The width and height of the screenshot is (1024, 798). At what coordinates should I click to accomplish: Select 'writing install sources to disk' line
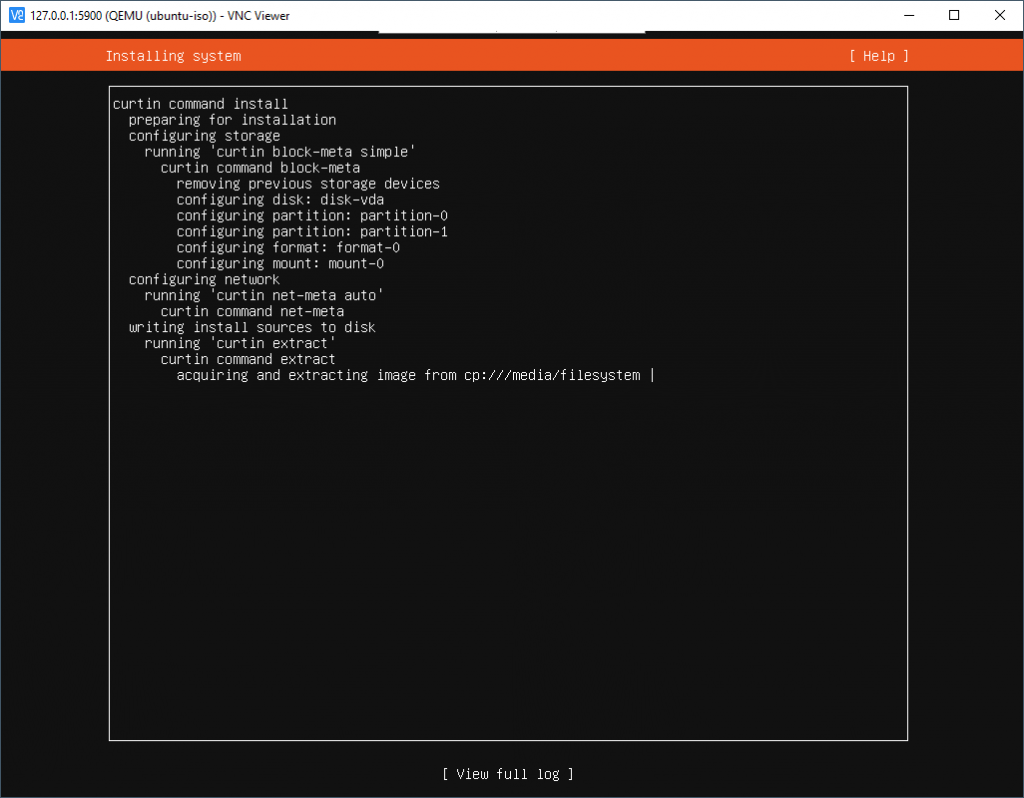251,328
